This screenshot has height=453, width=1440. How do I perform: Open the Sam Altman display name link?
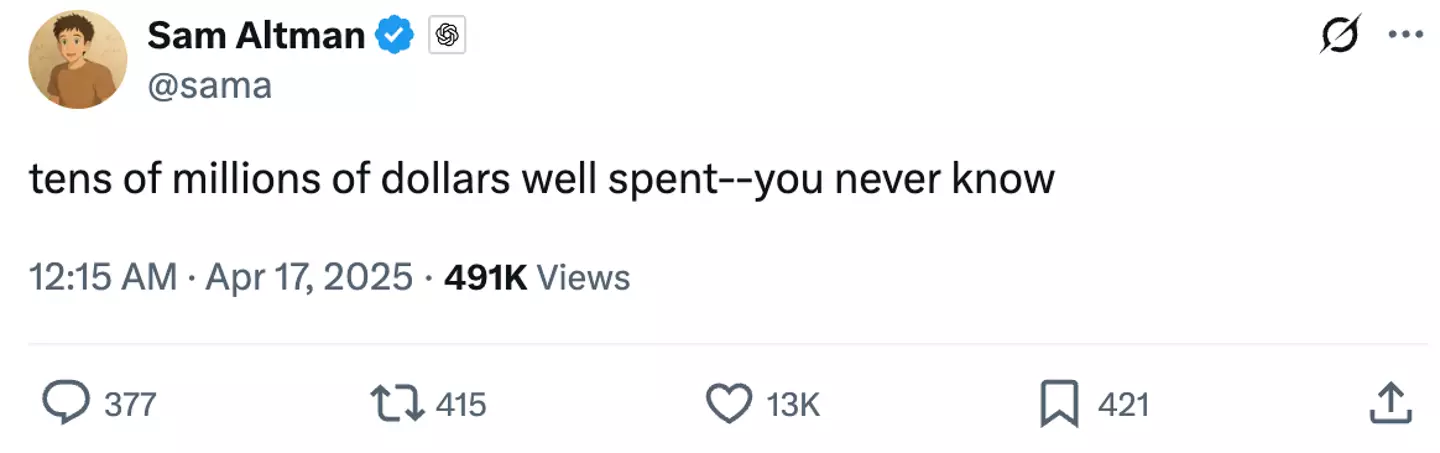[255, 36]
